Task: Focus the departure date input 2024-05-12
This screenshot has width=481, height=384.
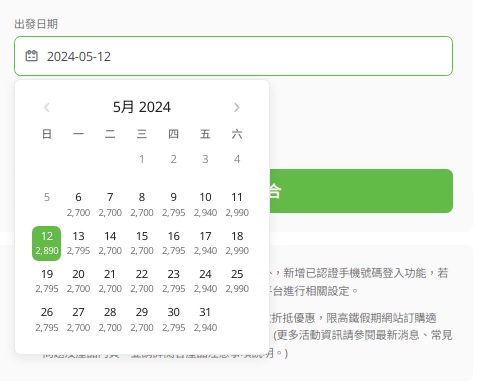Action: (233, 56)
